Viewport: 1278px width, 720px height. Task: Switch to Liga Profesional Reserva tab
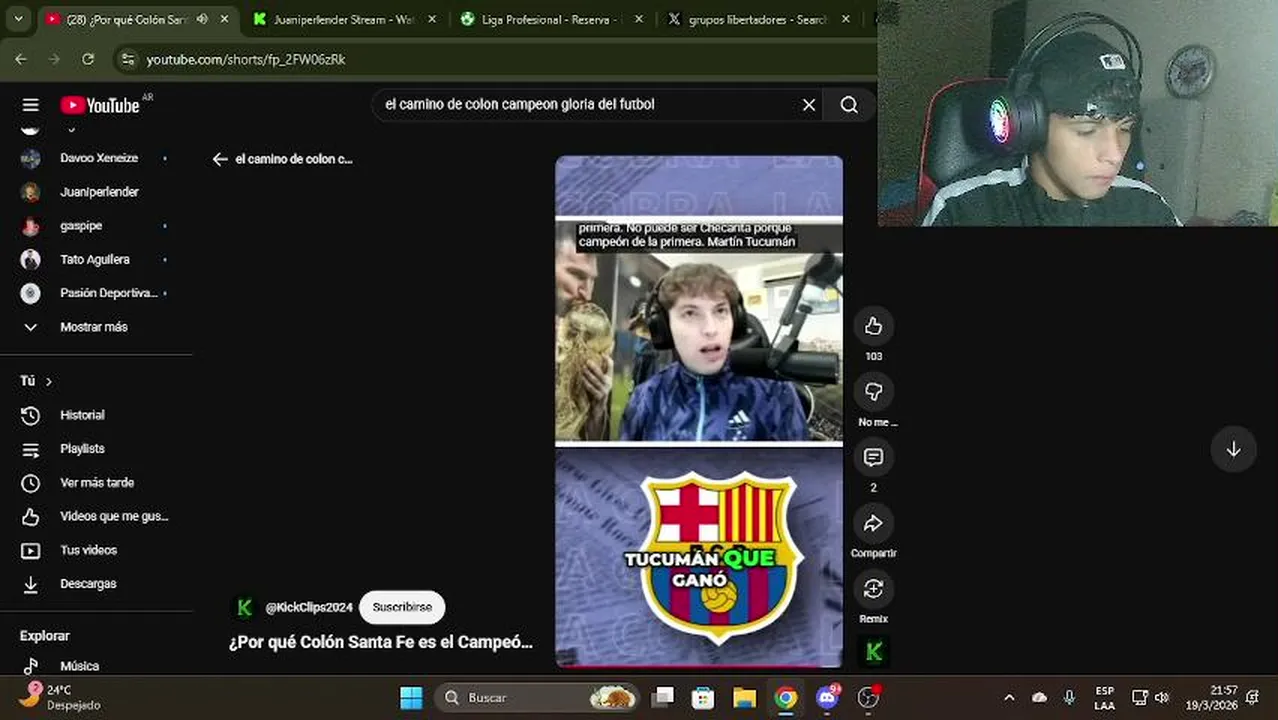[x=550, y=19]
